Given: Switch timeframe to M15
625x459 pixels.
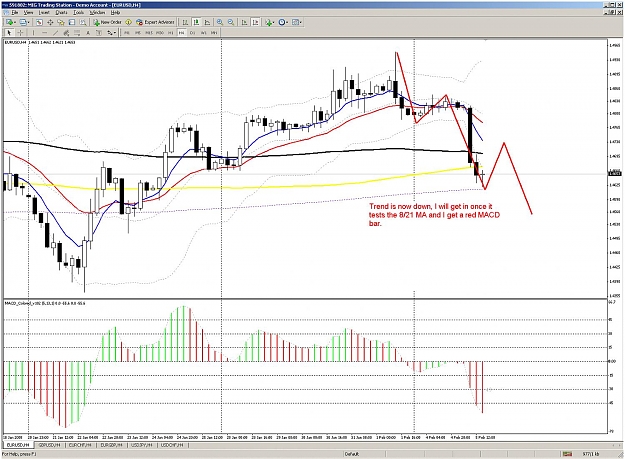Looking at the screenshot, I should 149,33.
